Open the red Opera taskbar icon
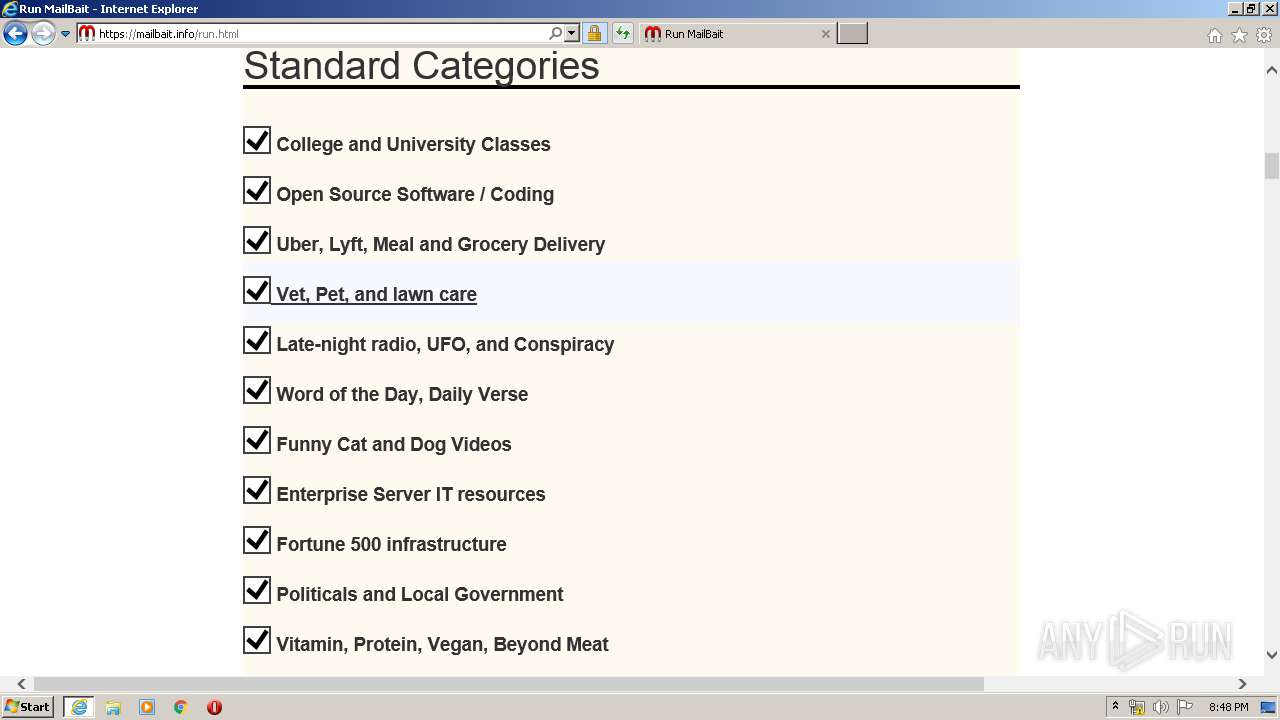 [214, 707]
